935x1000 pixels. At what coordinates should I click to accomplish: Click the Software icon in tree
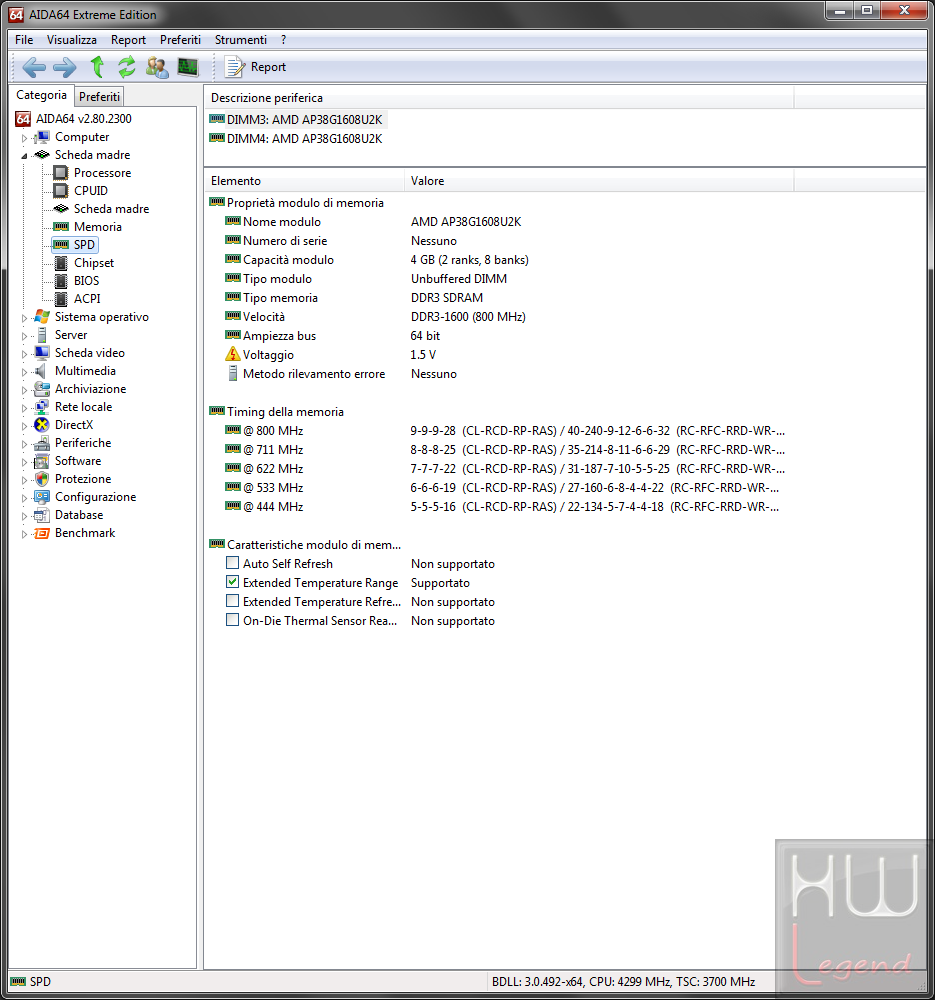(x=42, y=460)
